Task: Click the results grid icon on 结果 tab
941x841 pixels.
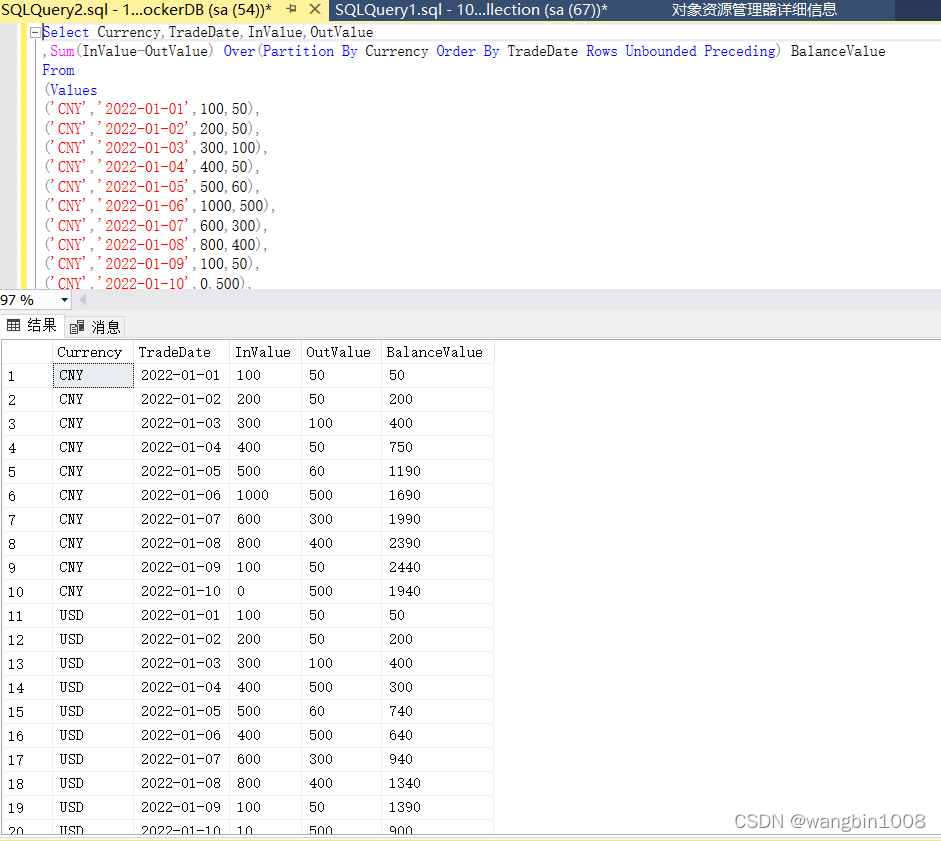Action: coord(13,325)
